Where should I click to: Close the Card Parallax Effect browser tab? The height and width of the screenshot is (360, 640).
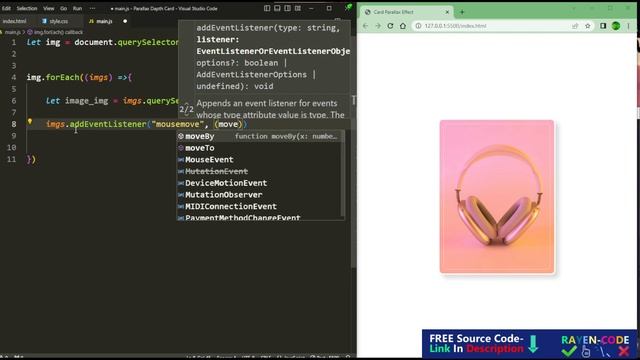click(x=447, y=12)
